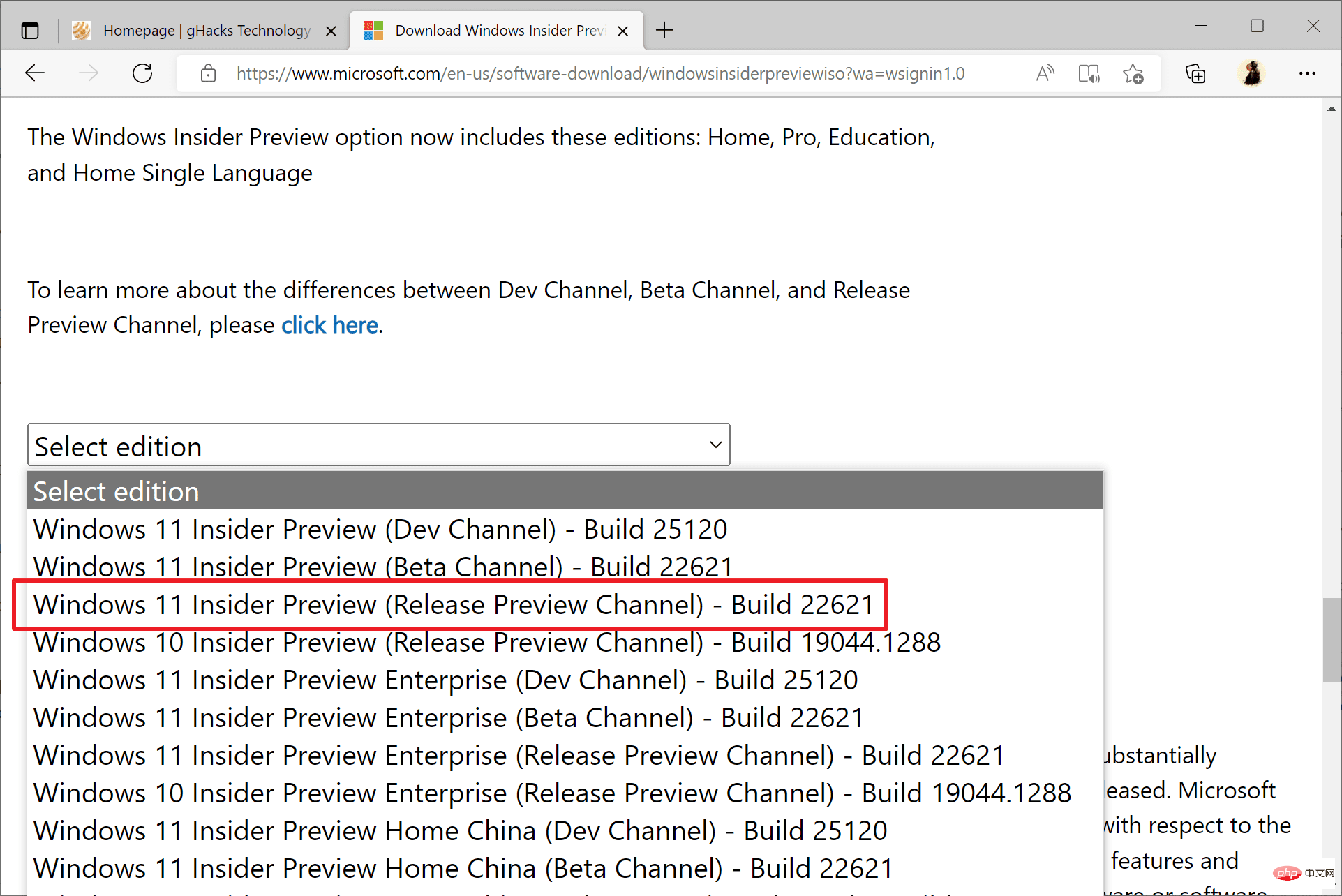This screenshot has height=896, width=1342.
Task: Open Immersive Reader icon
Action: click(x=1089, y=73)
